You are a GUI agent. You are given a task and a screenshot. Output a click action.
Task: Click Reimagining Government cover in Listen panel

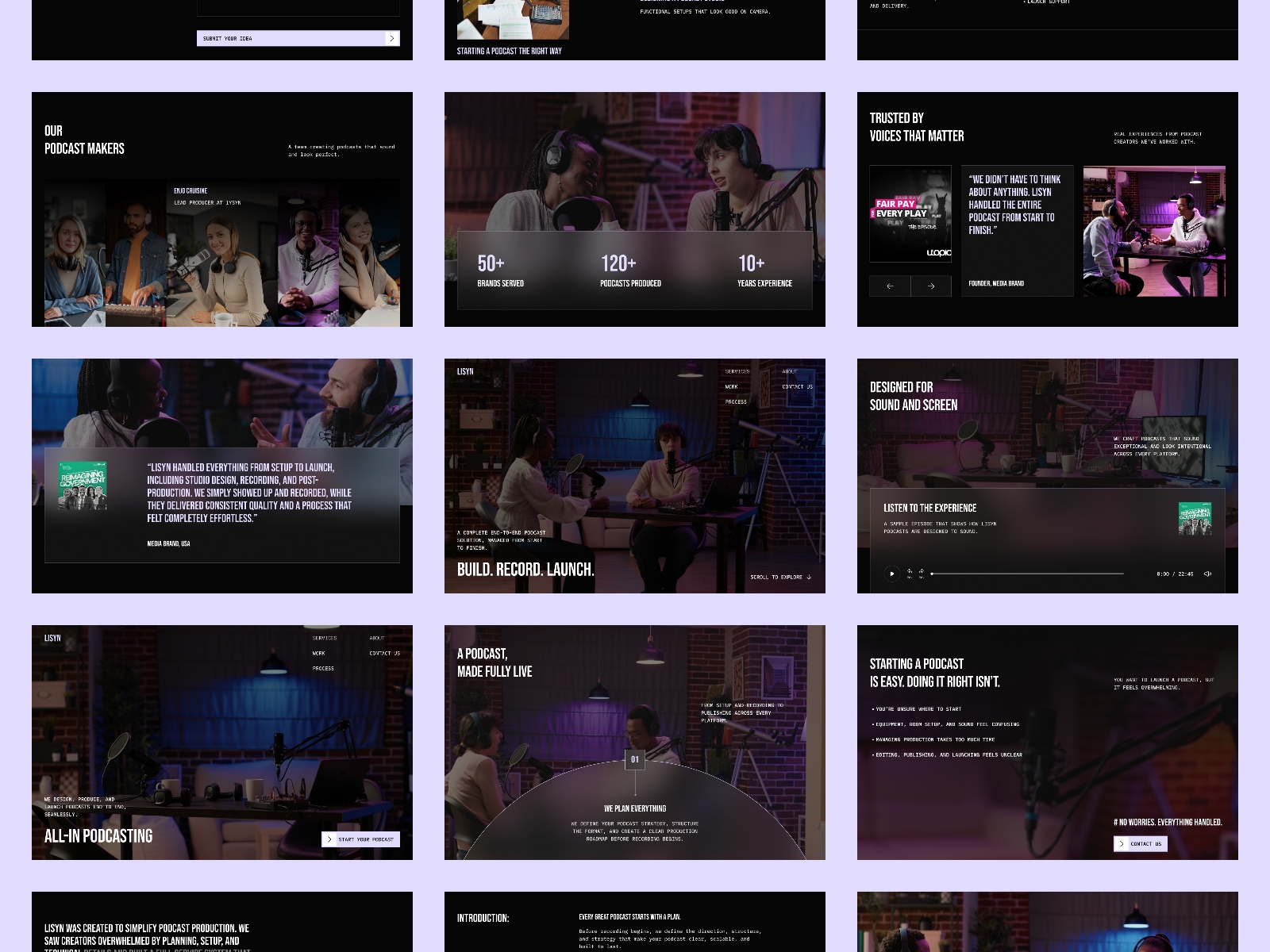point(1195,519)
